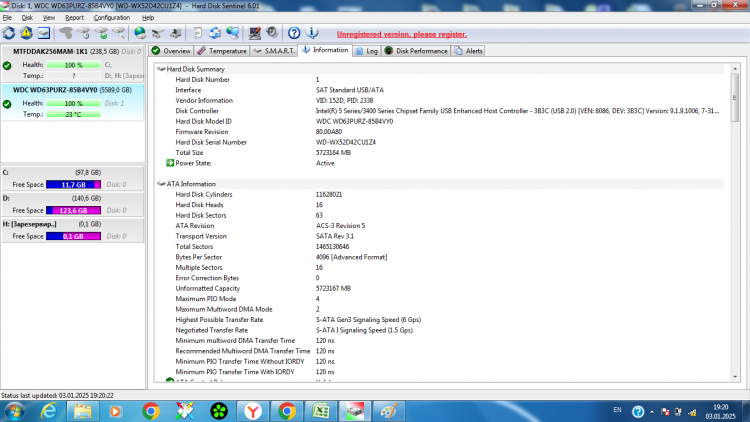750x422 pixels.
Task: Click the MTFDDAK256MAM health 100 % bar
Action: point(74,65)
